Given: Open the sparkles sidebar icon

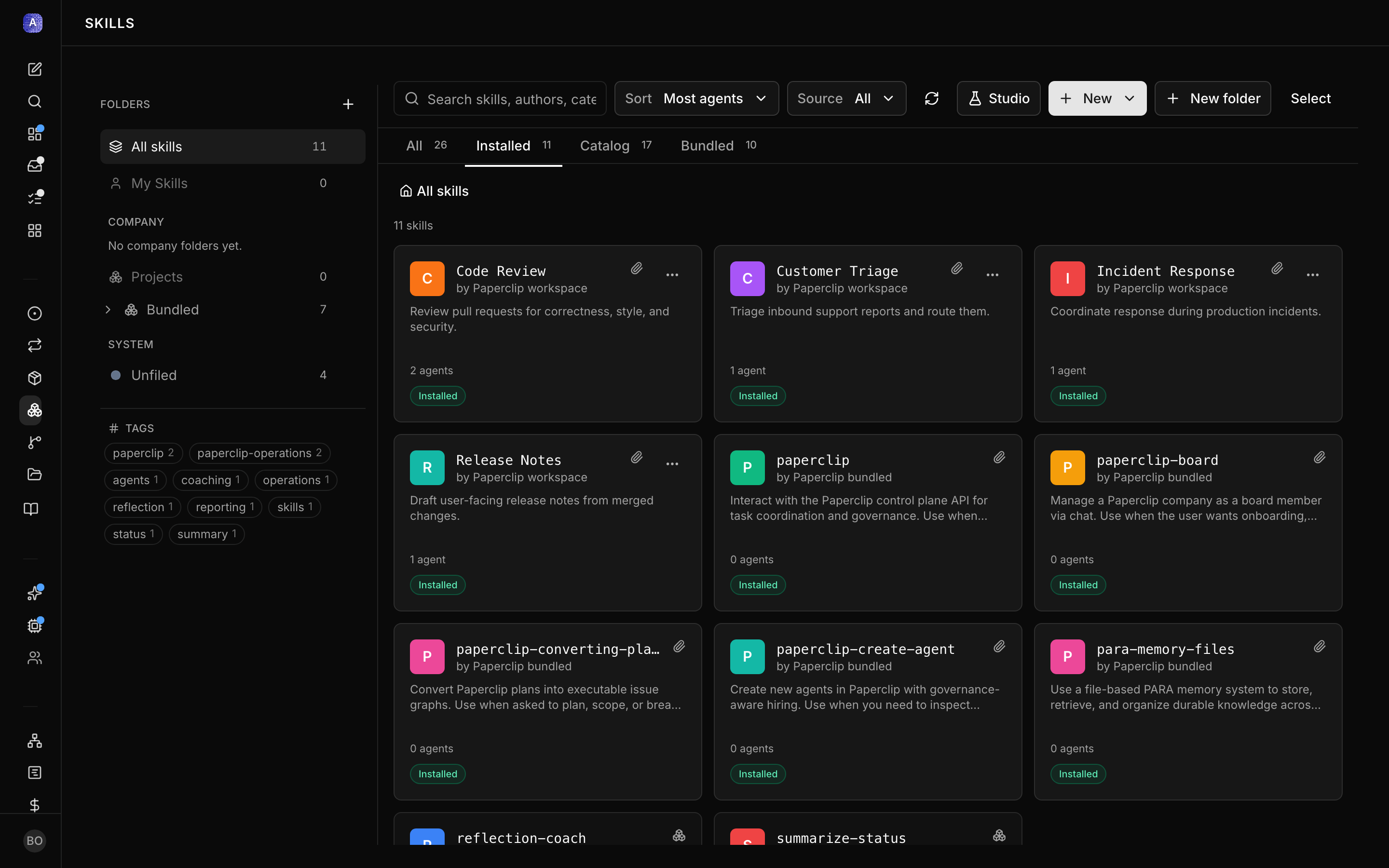Looking at the screenshot, I should (34, 593).
